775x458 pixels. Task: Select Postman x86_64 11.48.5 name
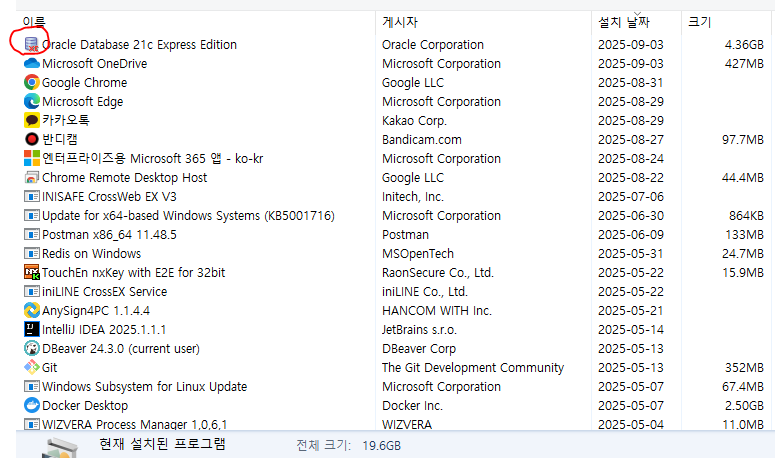109,235
